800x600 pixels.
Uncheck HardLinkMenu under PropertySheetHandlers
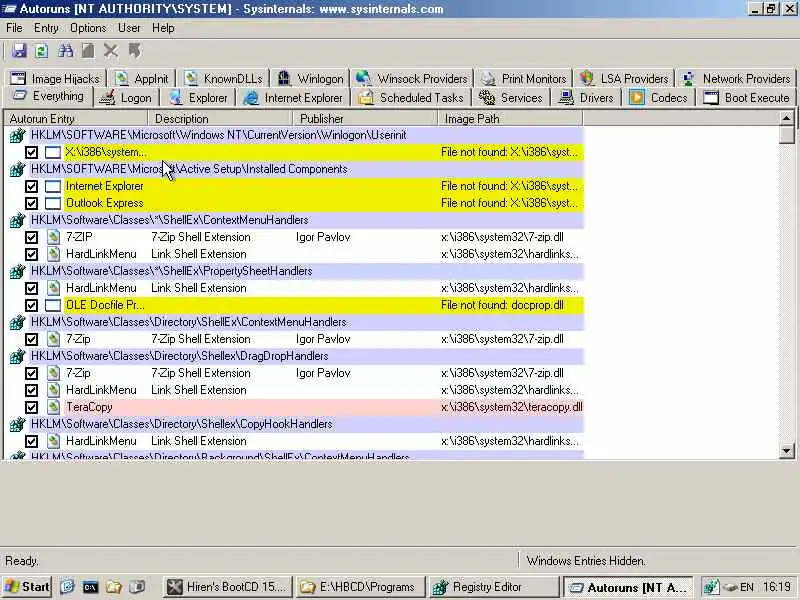[32, 289]
